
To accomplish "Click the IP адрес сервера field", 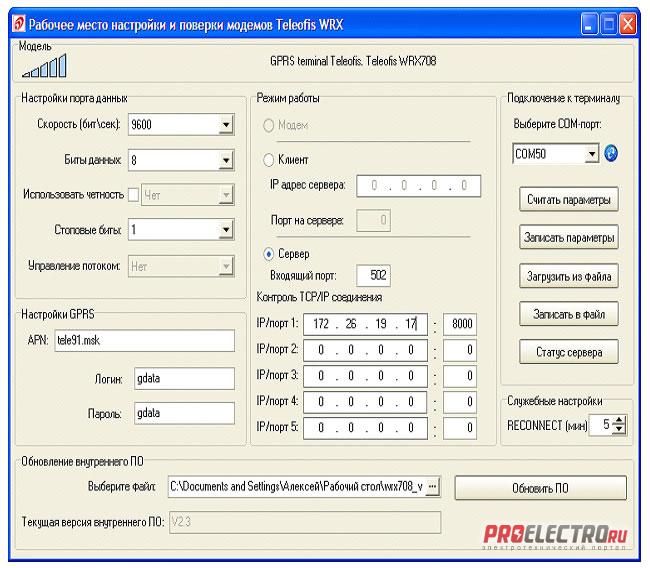I will click(419, 185).
